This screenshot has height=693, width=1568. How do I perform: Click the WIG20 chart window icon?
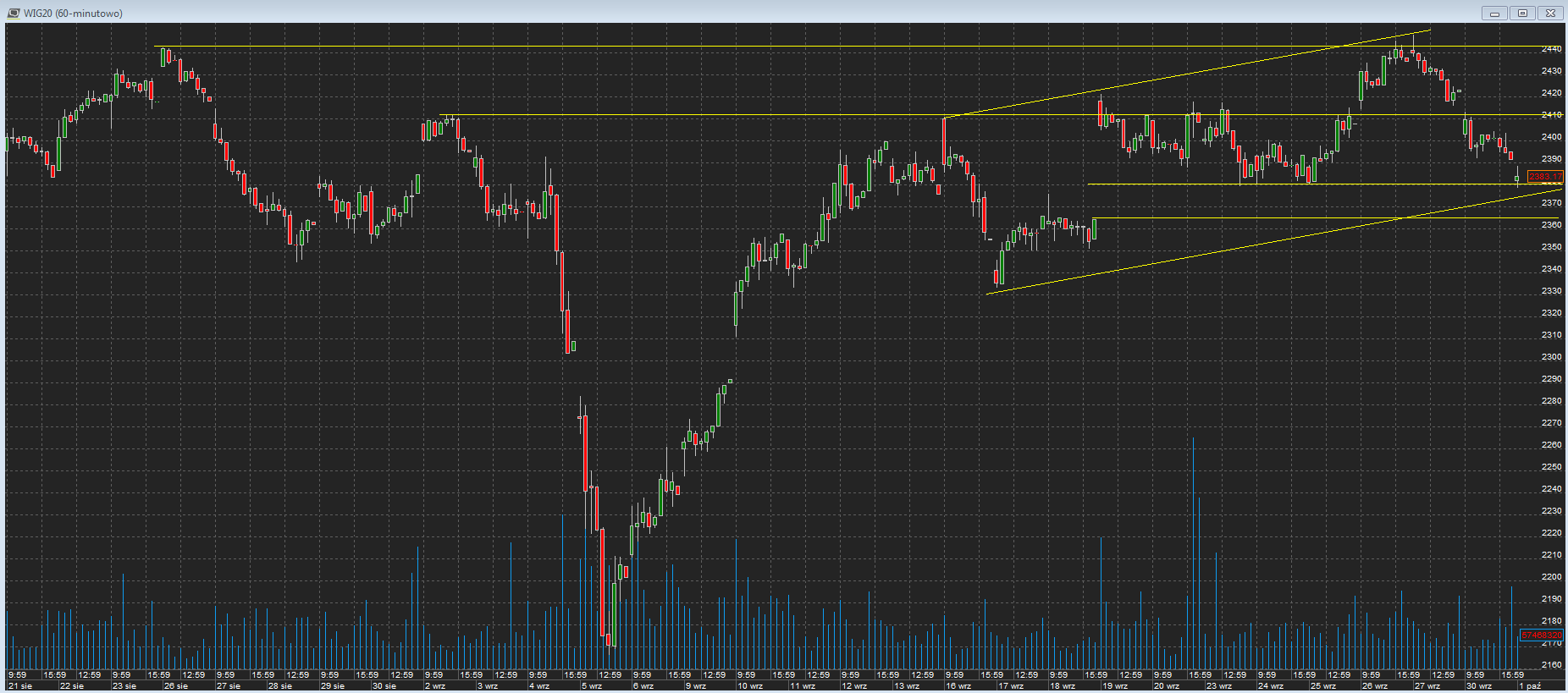pyautogui.click(x=13, y=13)
